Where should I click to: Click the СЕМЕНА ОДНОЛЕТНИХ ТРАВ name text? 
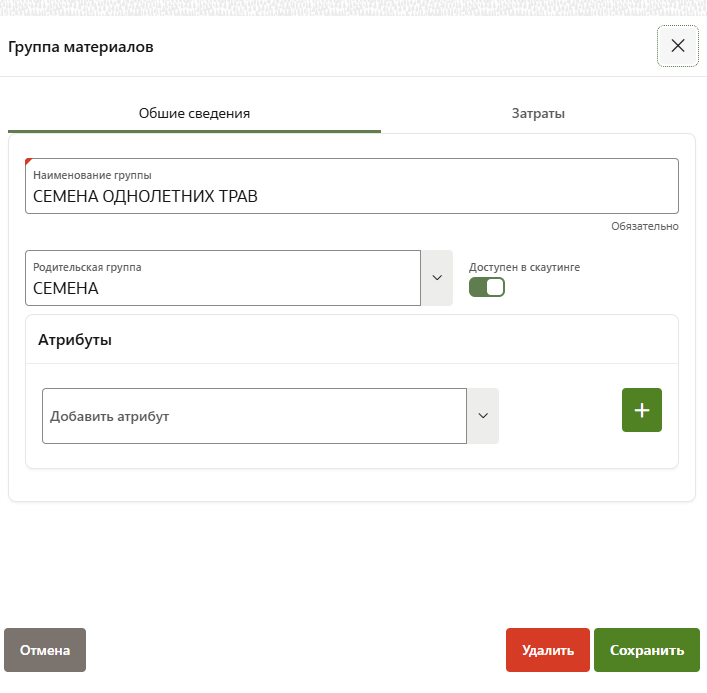click(145, 197)
